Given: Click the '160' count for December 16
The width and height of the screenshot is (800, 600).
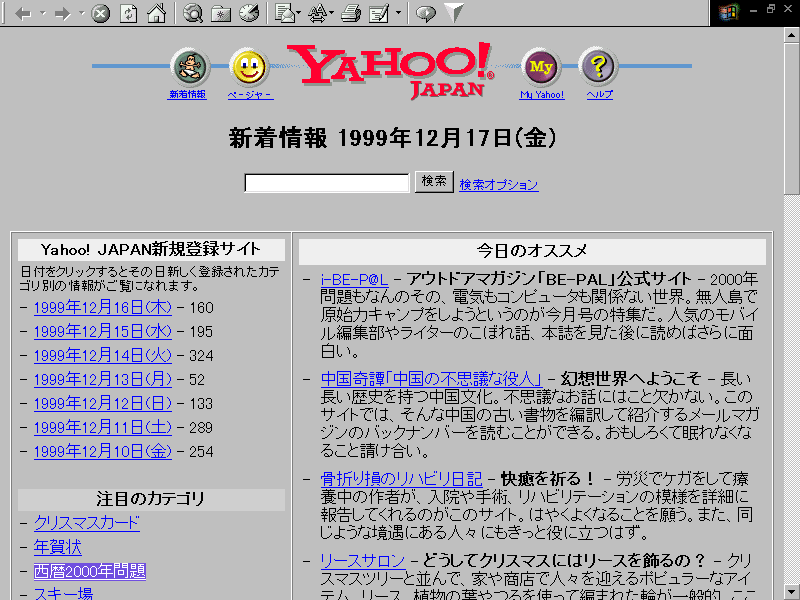Looking at the screenshot, I should coord(202,308).
